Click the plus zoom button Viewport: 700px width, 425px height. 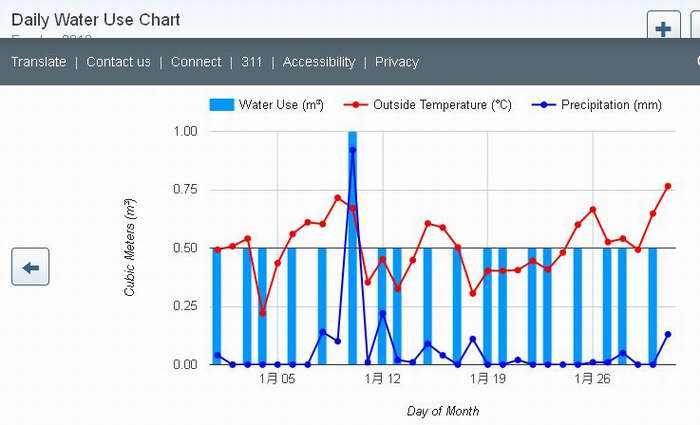pyautogui.click(x=663, y=26)
